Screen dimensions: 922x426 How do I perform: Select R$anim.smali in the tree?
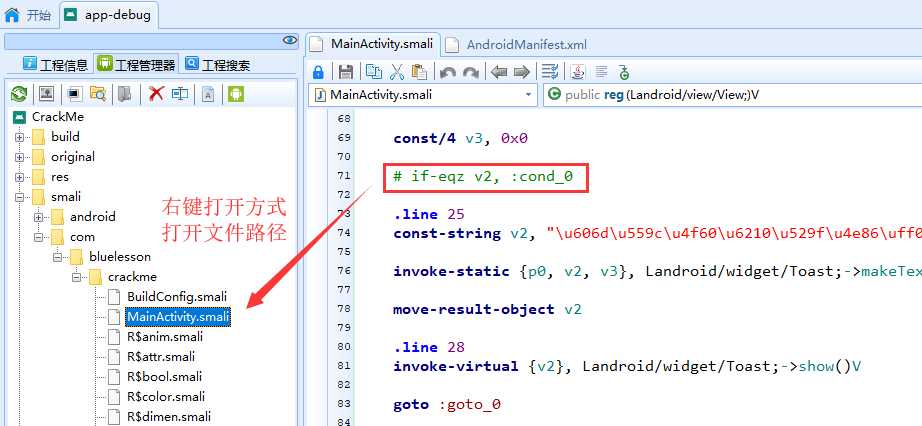point(165,337)
